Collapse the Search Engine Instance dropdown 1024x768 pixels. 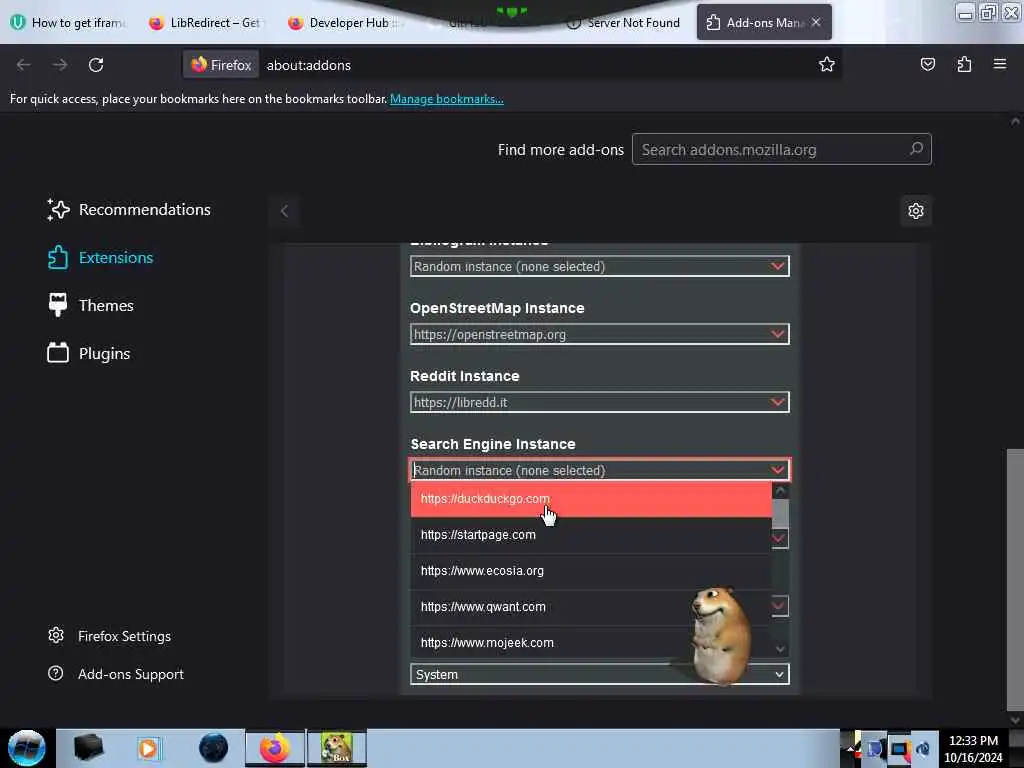600,470
